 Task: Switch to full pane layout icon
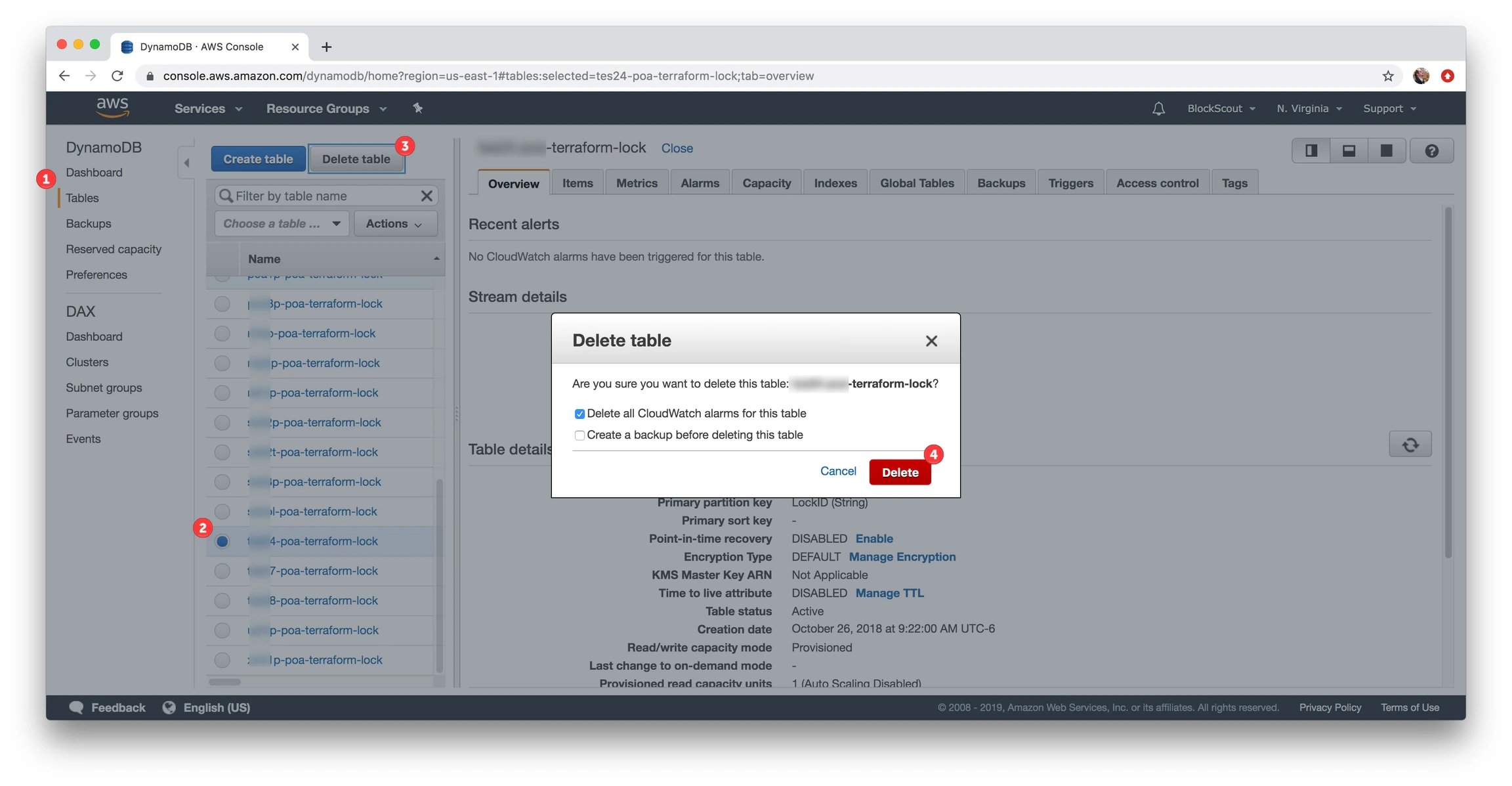[1386, 150]
